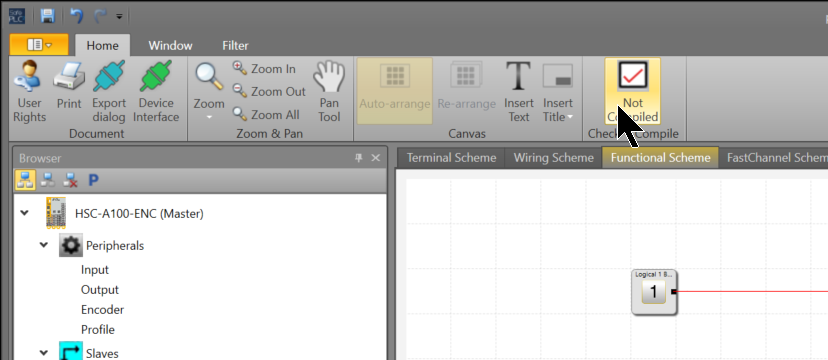Switch to the Home ribbon tab
The width and height of the screenshot is (828, 360).
[x=102, y=45]
